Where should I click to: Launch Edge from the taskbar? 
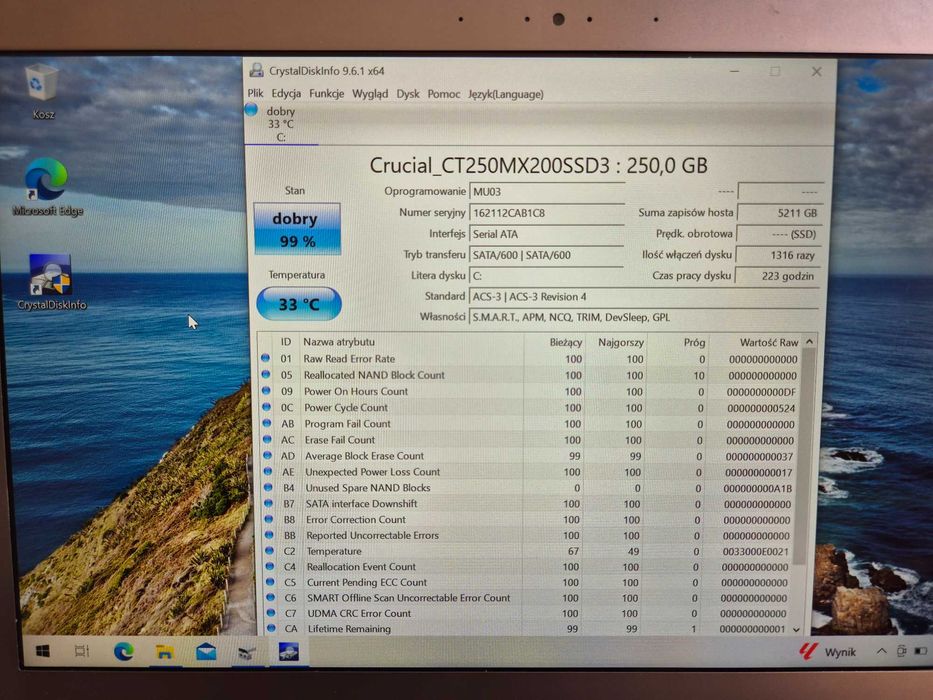124,652
